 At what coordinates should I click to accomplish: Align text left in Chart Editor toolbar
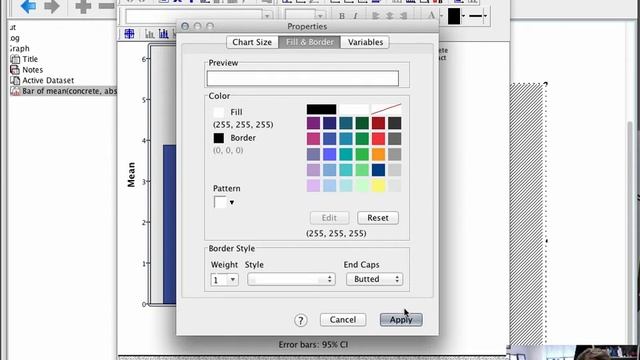(376, 16)
